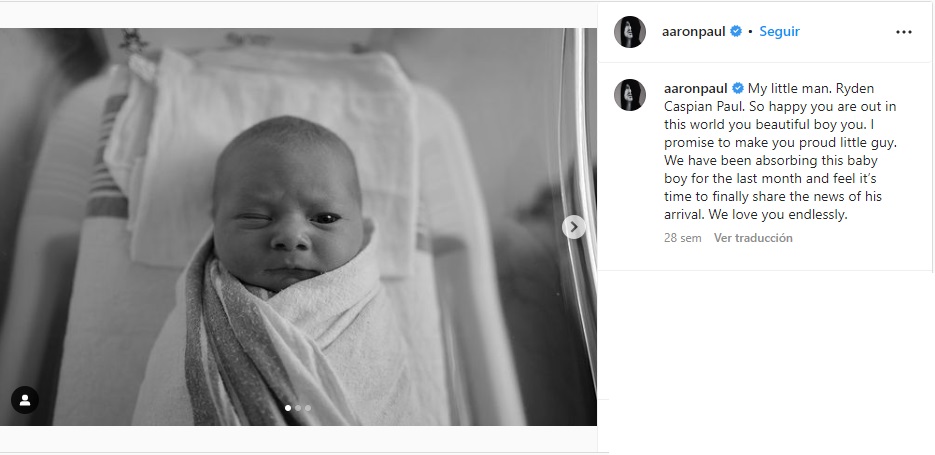
Task: Click the 28 sem timestamp
Action: click(682, 238)
